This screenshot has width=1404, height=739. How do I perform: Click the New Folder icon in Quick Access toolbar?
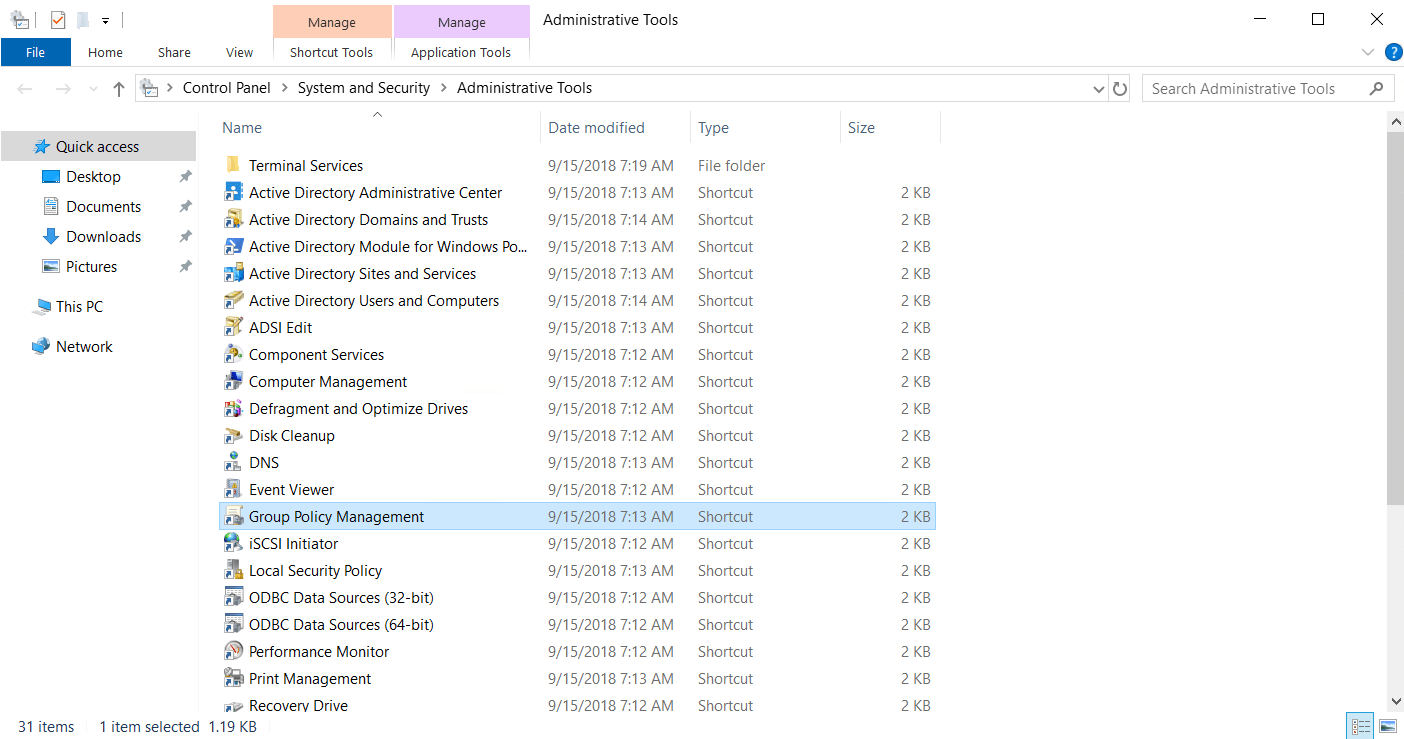(x=83, y=20)
